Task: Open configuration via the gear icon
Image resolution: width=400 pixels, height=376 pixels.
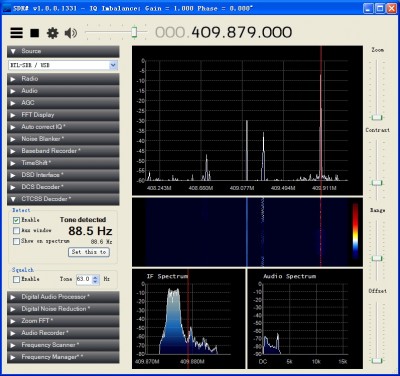Action: click(53, 33)
